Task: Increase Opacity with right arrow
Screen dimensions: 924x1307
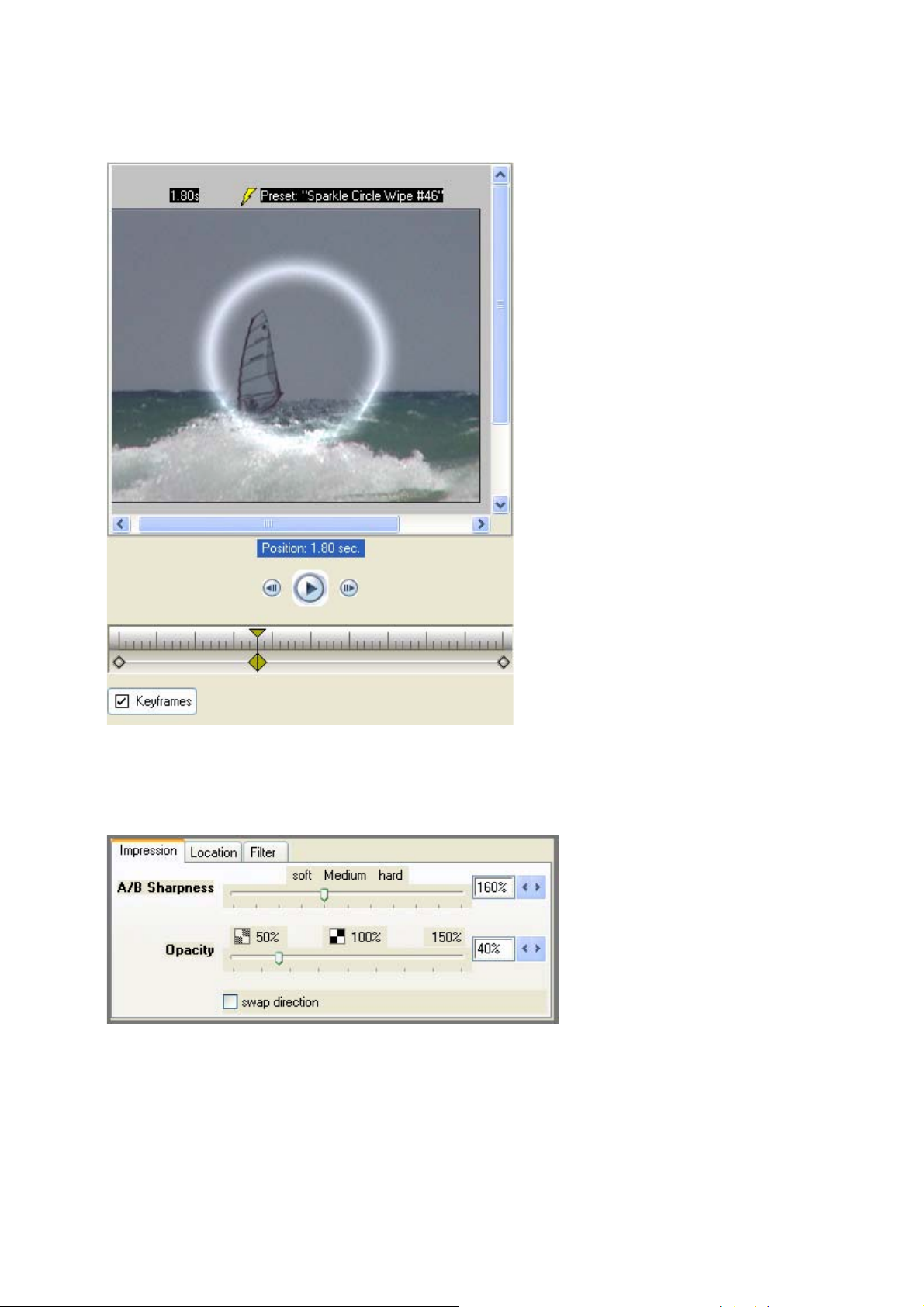Action: coord(538,949)
